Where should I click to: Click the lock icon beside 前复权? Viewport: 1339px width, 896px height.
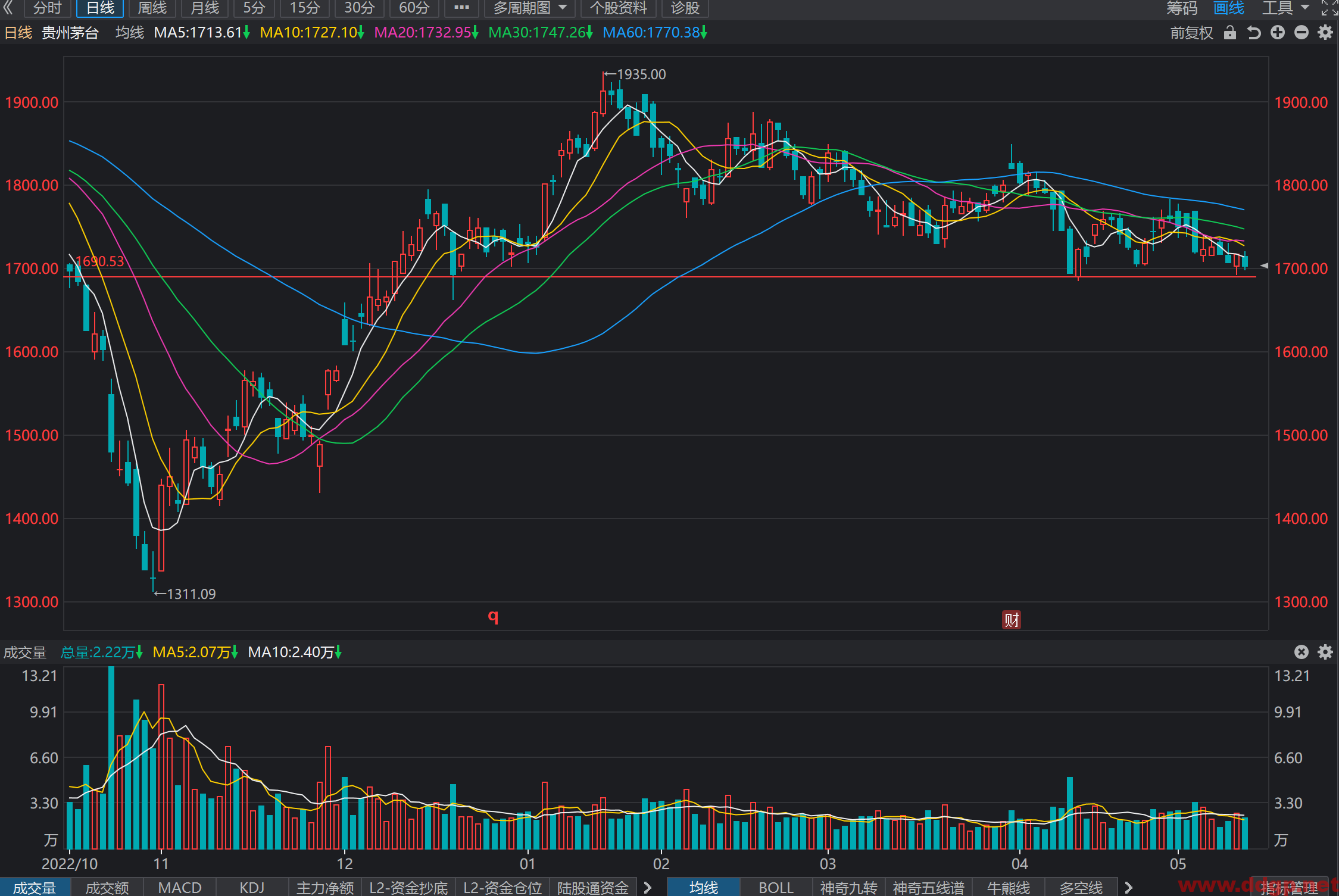click(x=1230, y=33)
